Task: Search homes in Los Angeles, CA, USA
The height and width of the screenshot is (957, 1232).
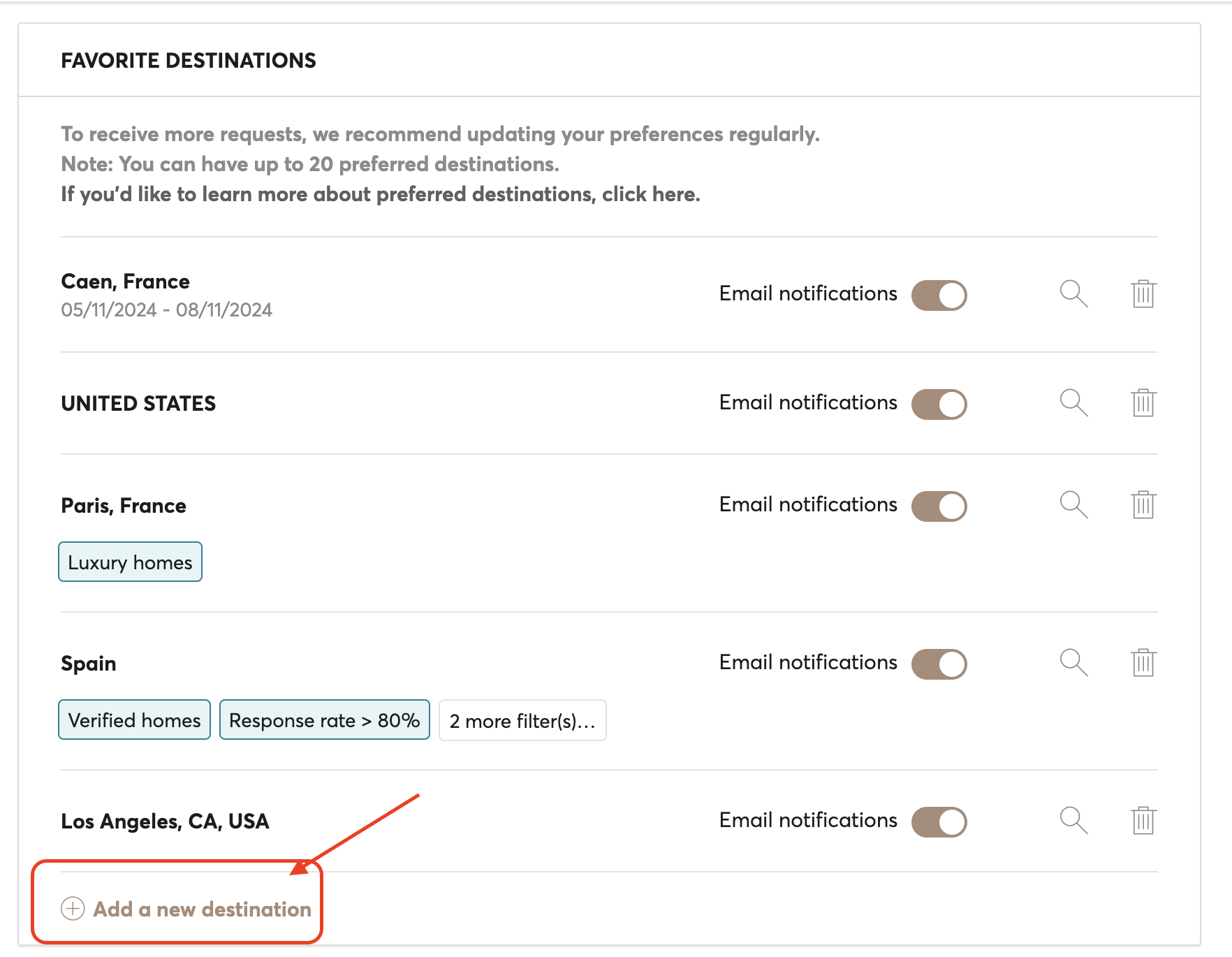Action: [x=1073, y=821]
